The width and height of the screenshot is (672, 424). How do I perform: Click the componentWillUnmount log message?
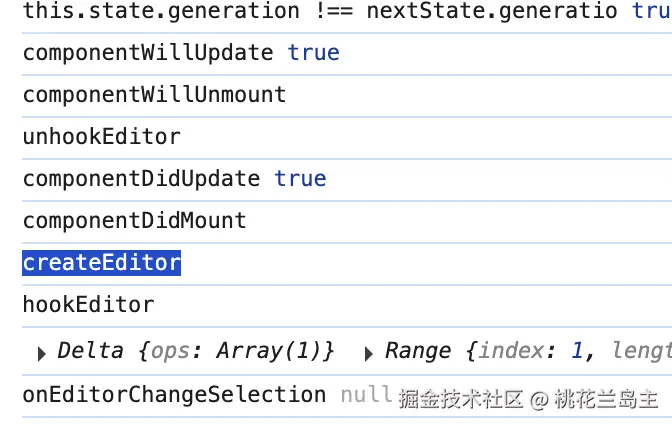[x=154, y=95]
